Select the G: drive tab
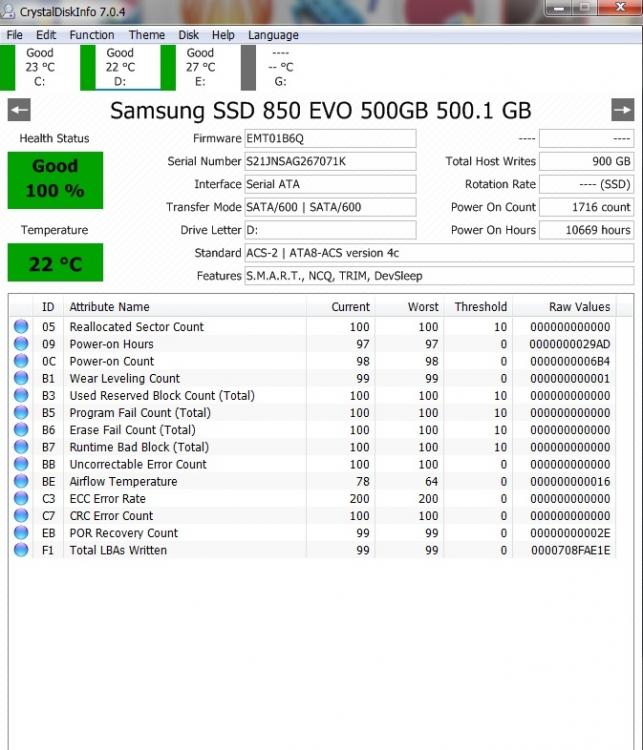This screenshot has width=643, height=750. [280, 67]
